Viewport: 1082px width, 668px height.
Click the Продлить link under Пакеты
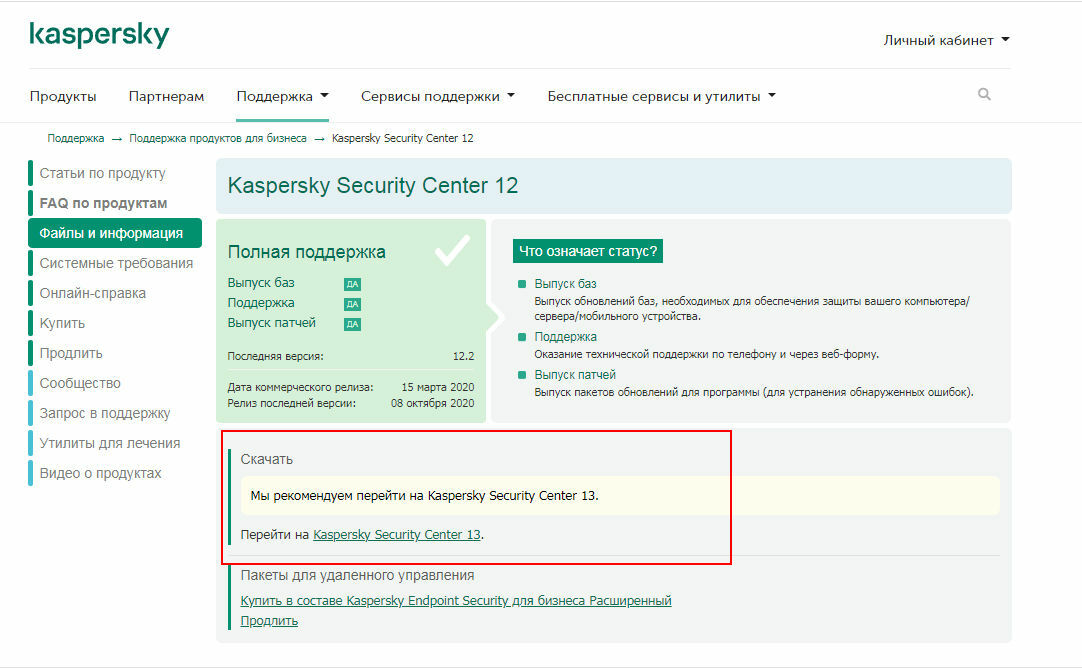coord(269,620)
